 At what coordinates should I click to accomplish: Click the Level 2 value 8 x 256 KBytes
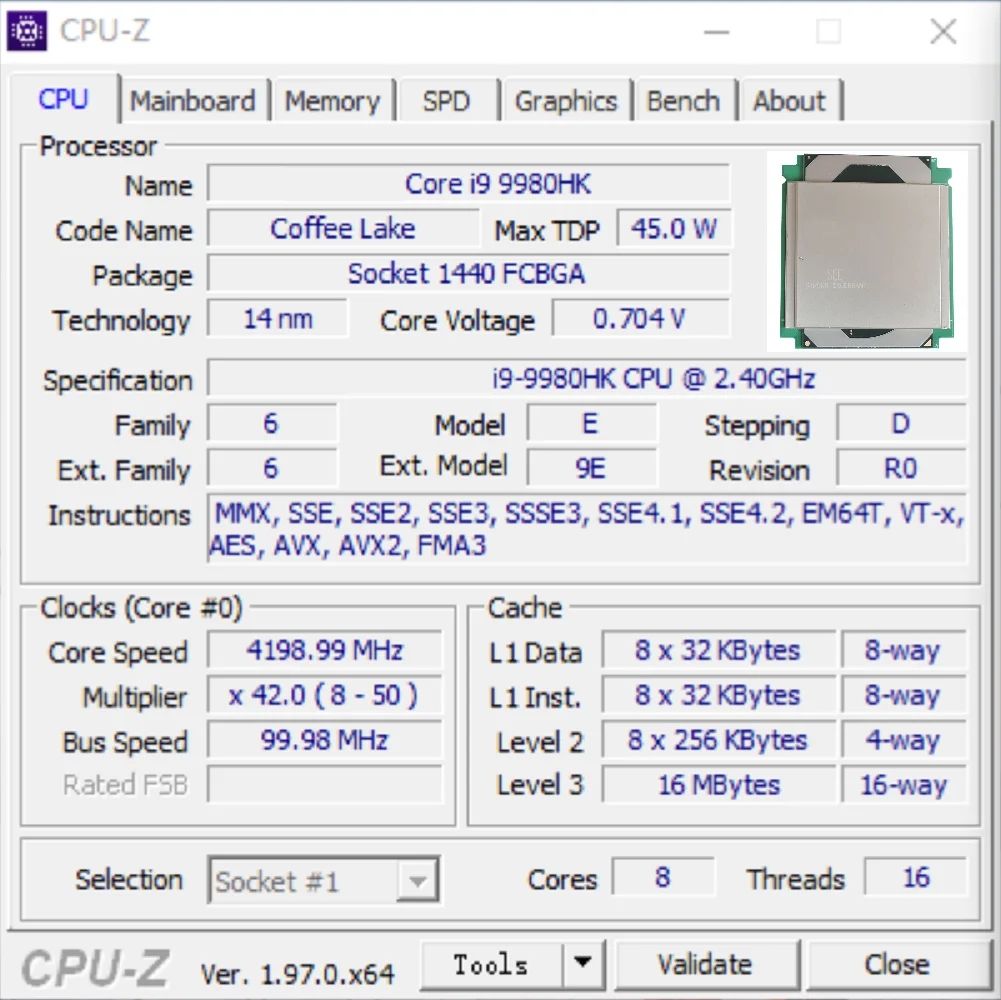[x=719, y=739]
